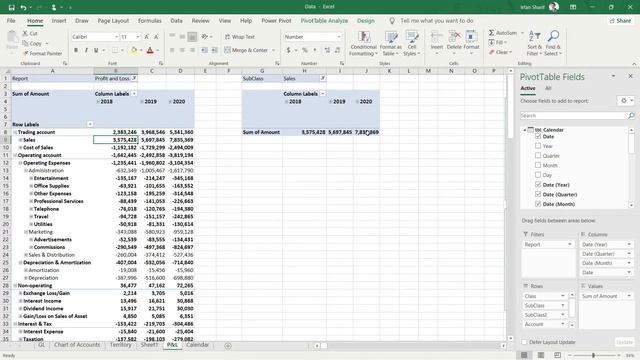Select the Sales value cell 3,575,428

116,140
